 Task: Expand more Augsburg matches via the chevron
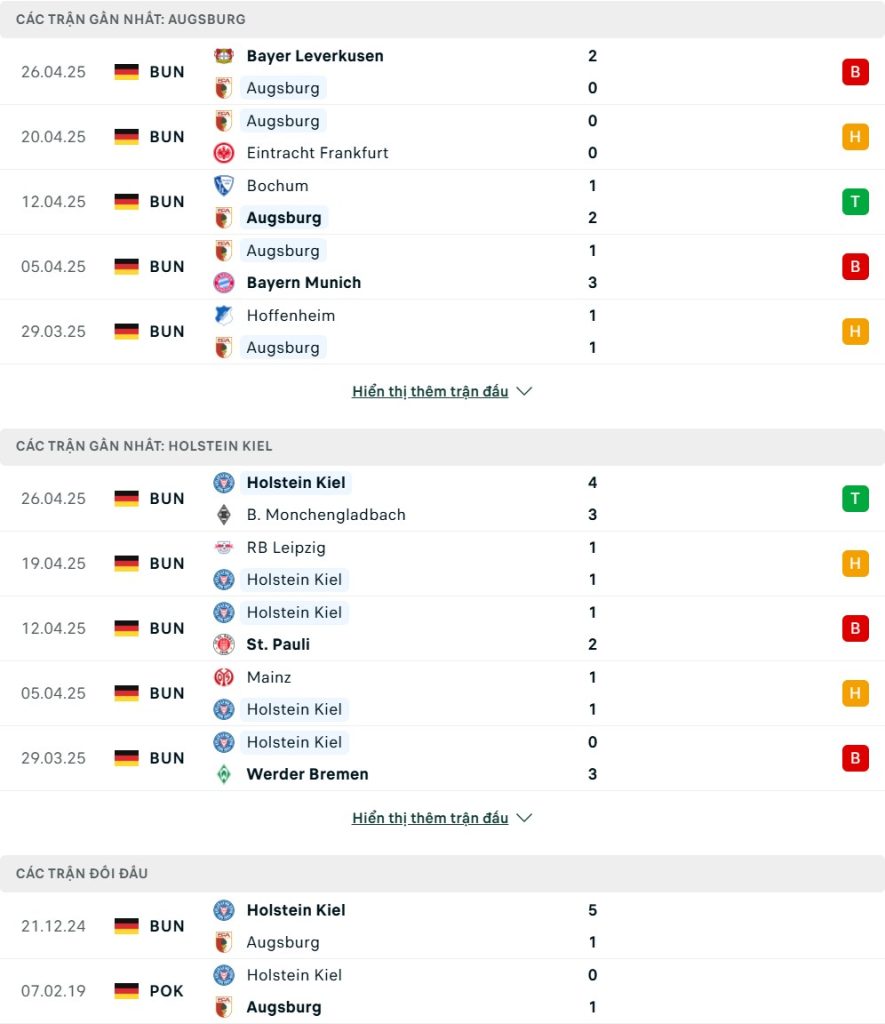pyautogui.click(x=524, y=391)
